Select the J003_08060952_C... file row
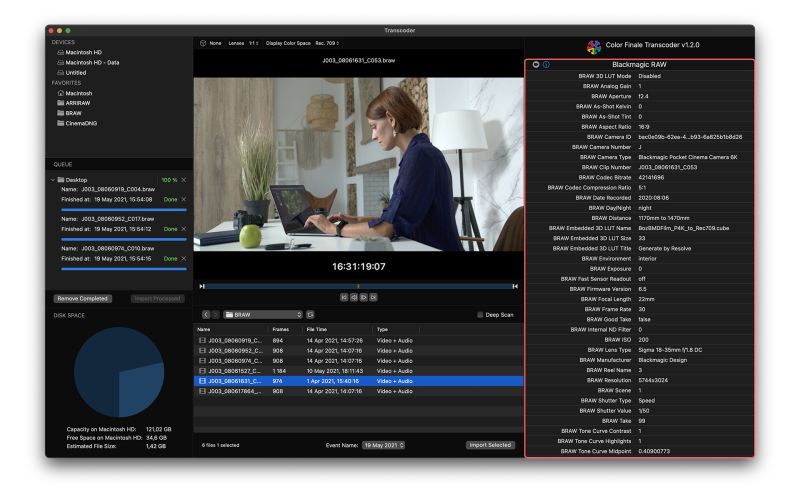The width and height of the screenshot is (800, 487). pyautogui.click(x=358, y=351)
